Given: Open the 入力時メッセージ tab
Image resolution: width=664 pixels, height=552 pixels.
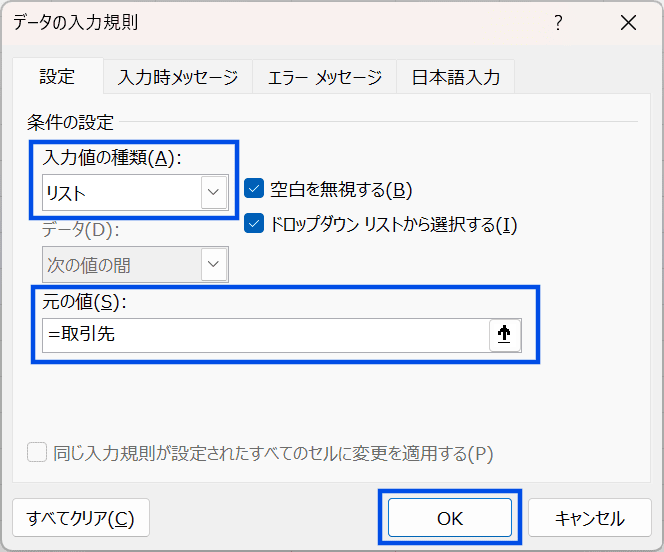Looking at the screenshot, I should (178, 77).
